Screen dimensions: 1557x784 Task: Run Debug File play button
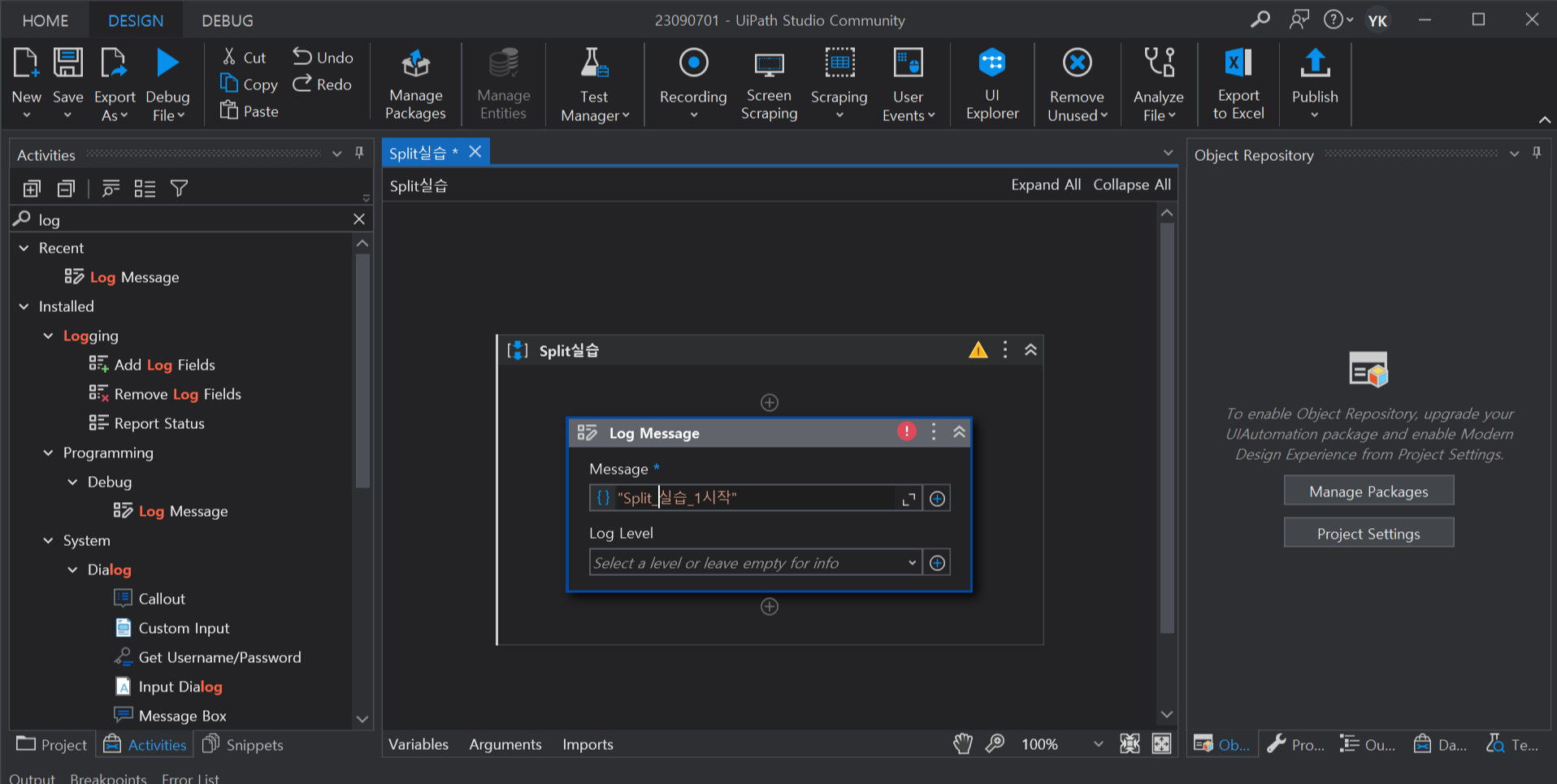167,63
